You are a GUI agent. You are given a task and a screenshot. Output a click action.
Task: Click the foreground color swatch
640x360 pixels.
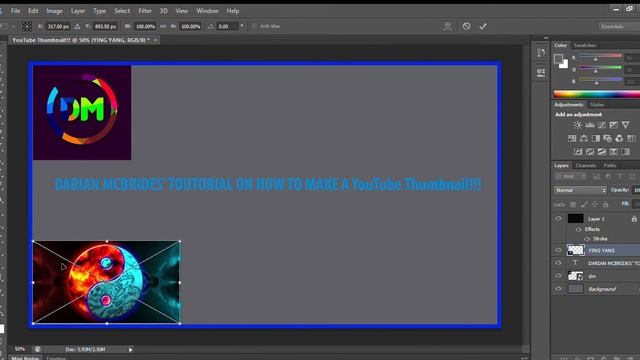[x=558, y=58]
